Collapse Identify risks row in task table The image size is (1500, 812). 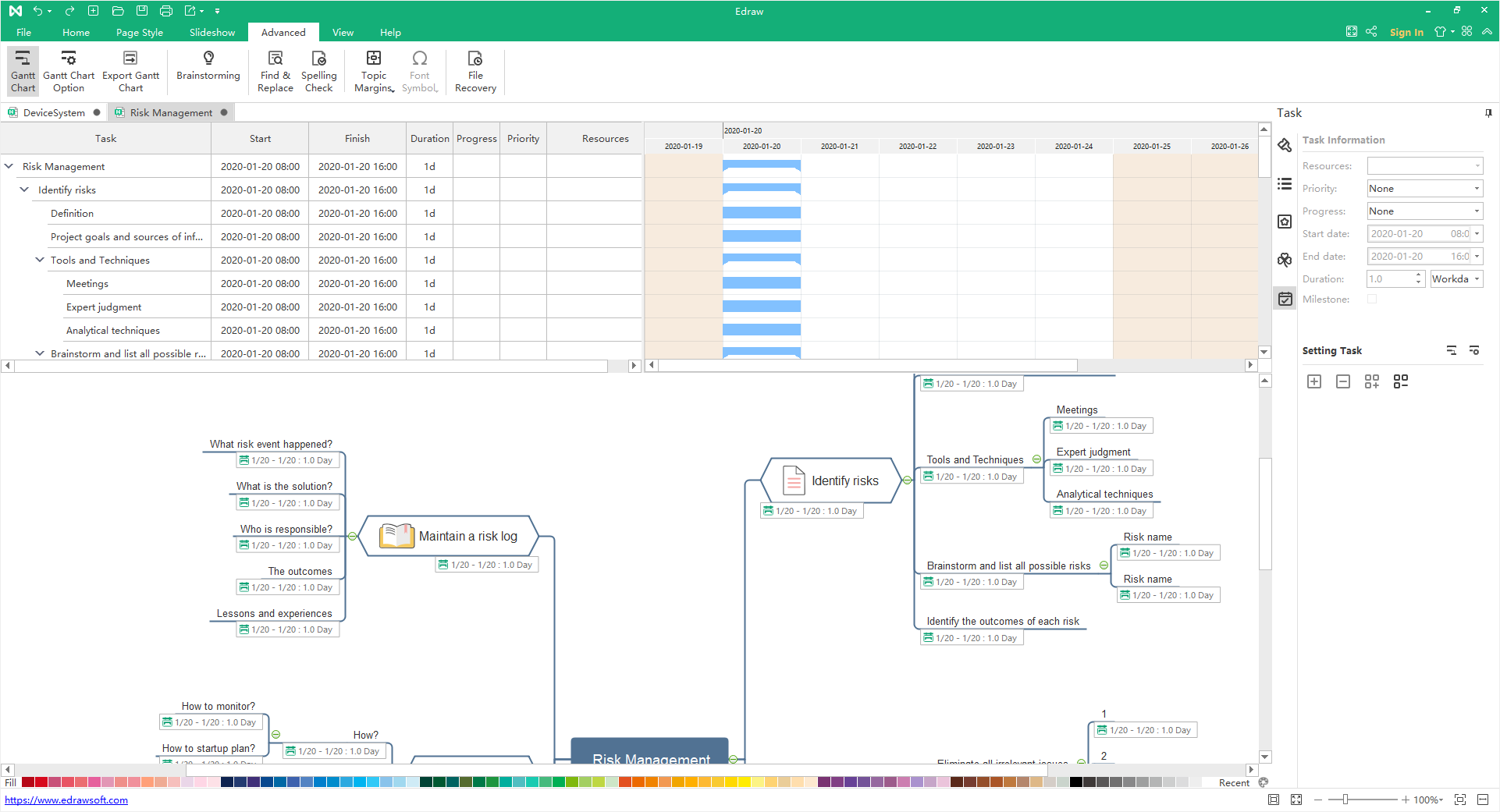point(24,190)
